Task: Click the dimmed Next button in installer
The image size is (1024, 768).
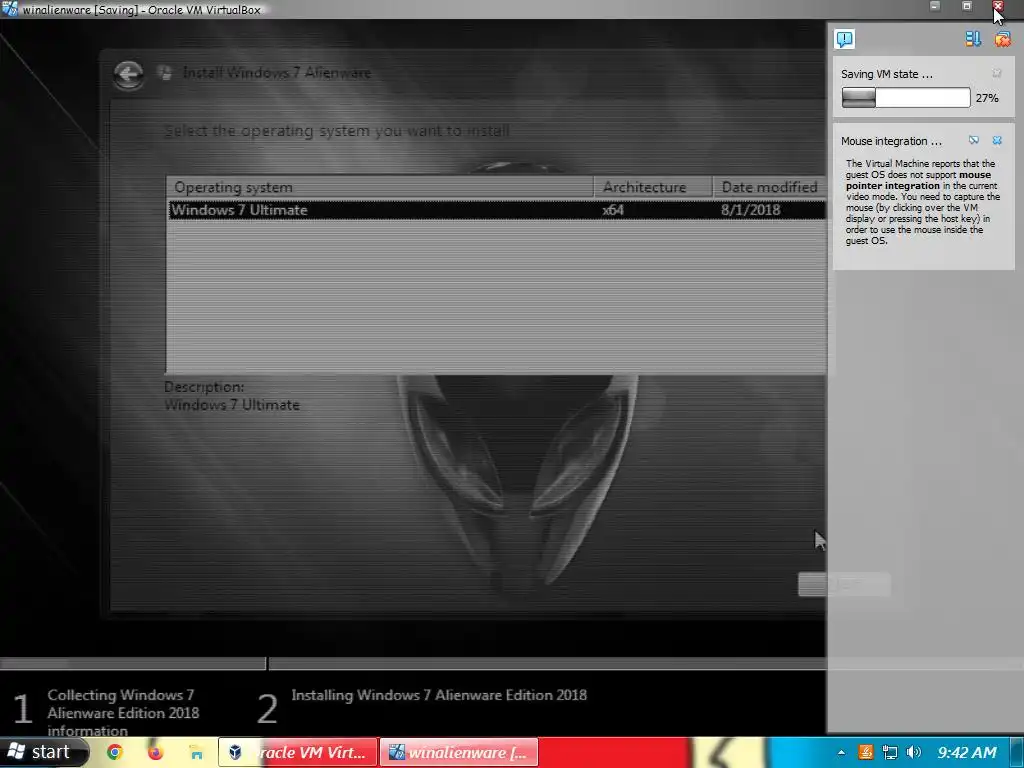Action: (x=844, y=584)
